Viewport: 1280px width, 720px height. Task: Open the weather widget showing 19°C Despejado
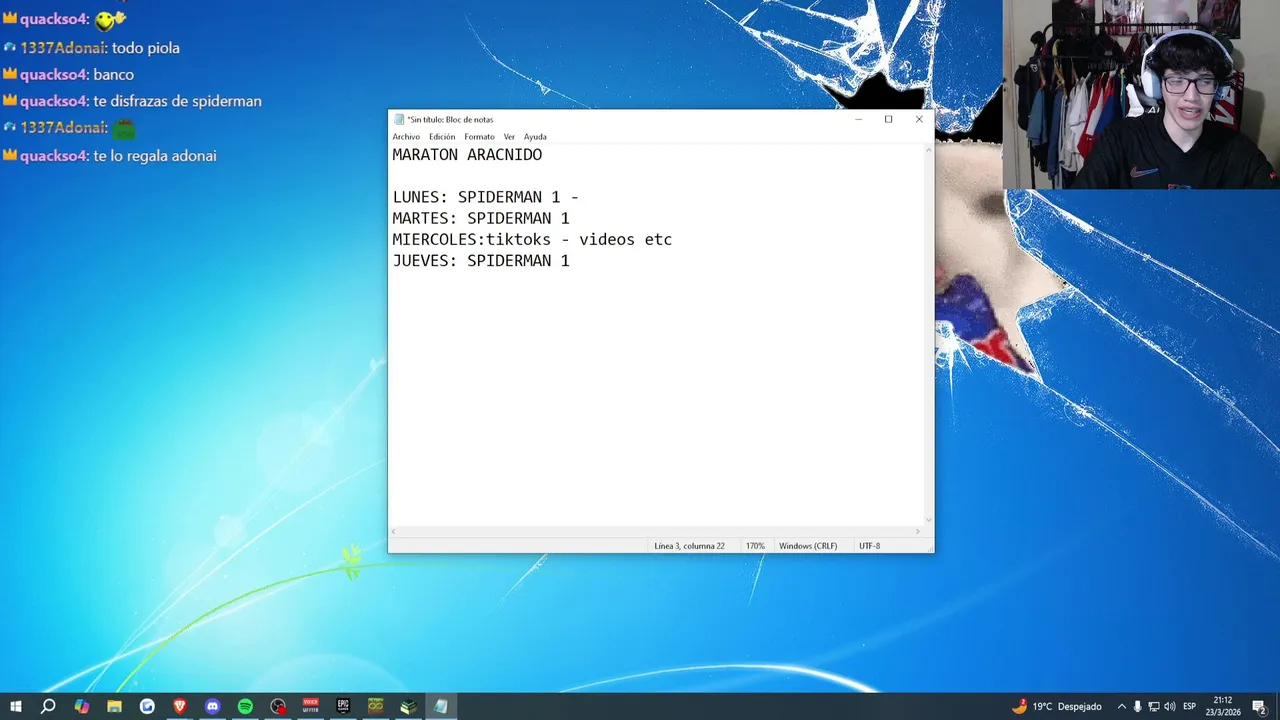(x=1056, y=707)
